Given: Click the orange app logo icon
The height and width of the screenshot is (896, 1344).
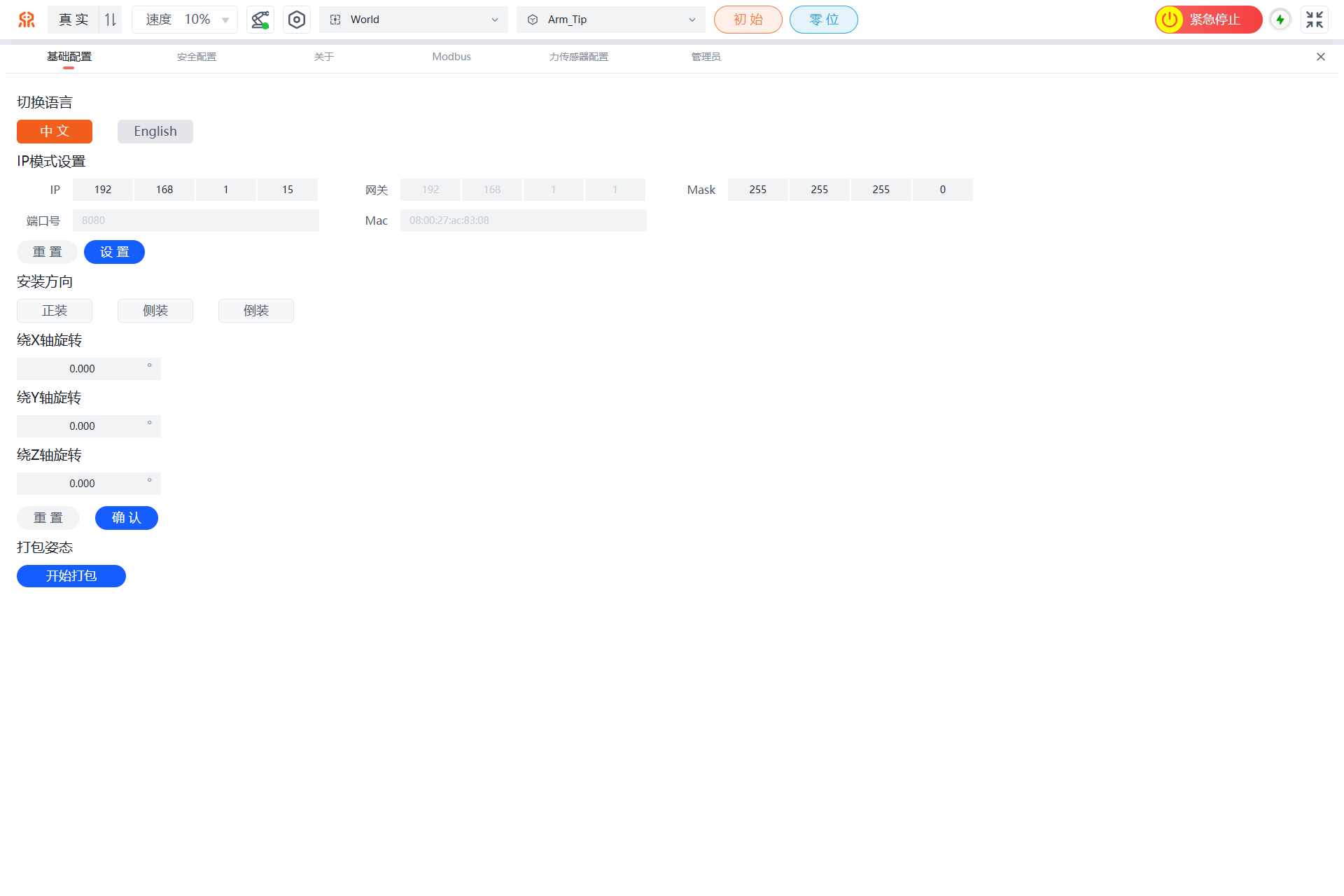Looking at the screenshot, I should 27,20.
